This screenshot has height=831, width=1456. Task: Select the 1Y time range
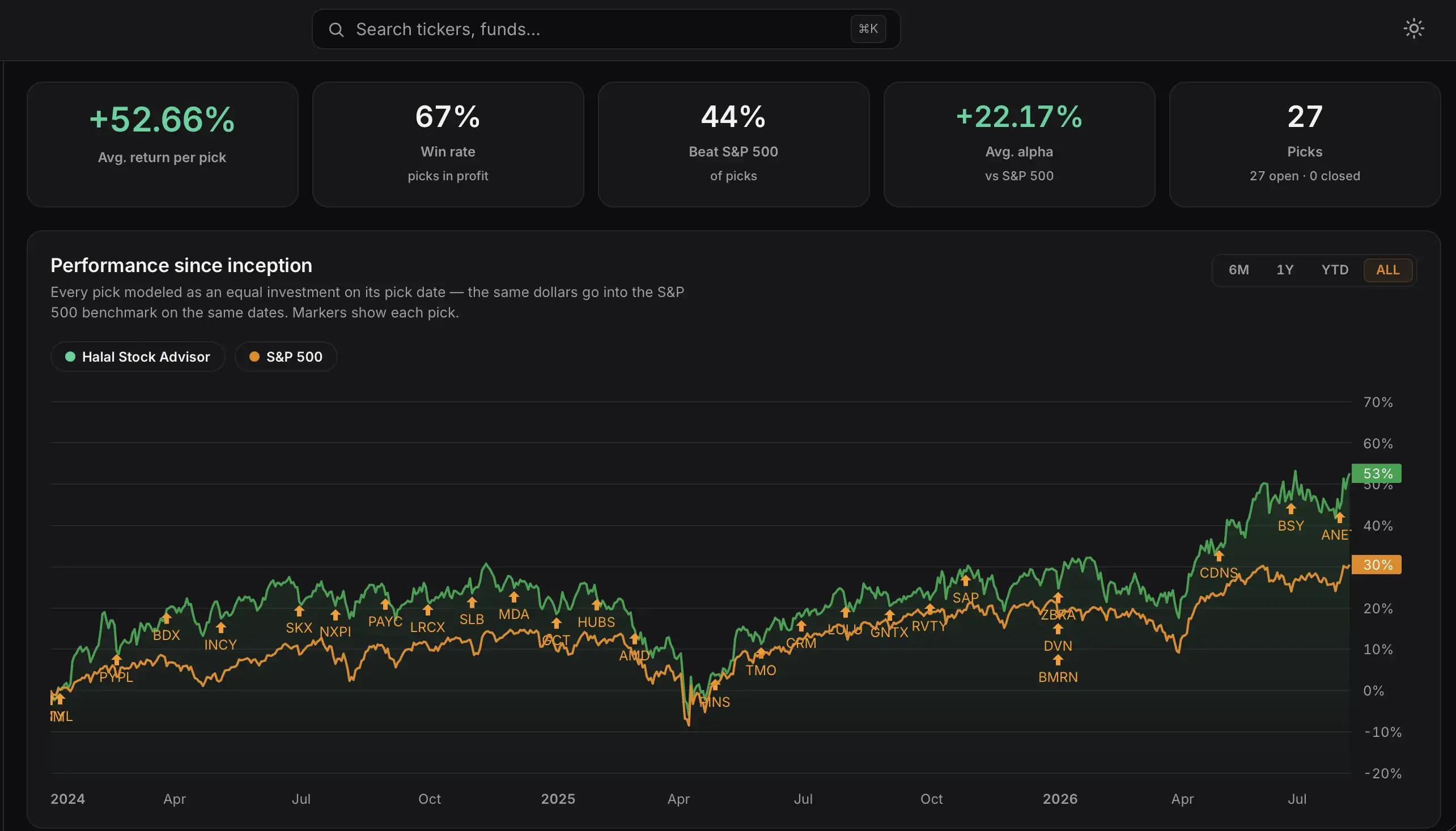tap(1284, 270)
